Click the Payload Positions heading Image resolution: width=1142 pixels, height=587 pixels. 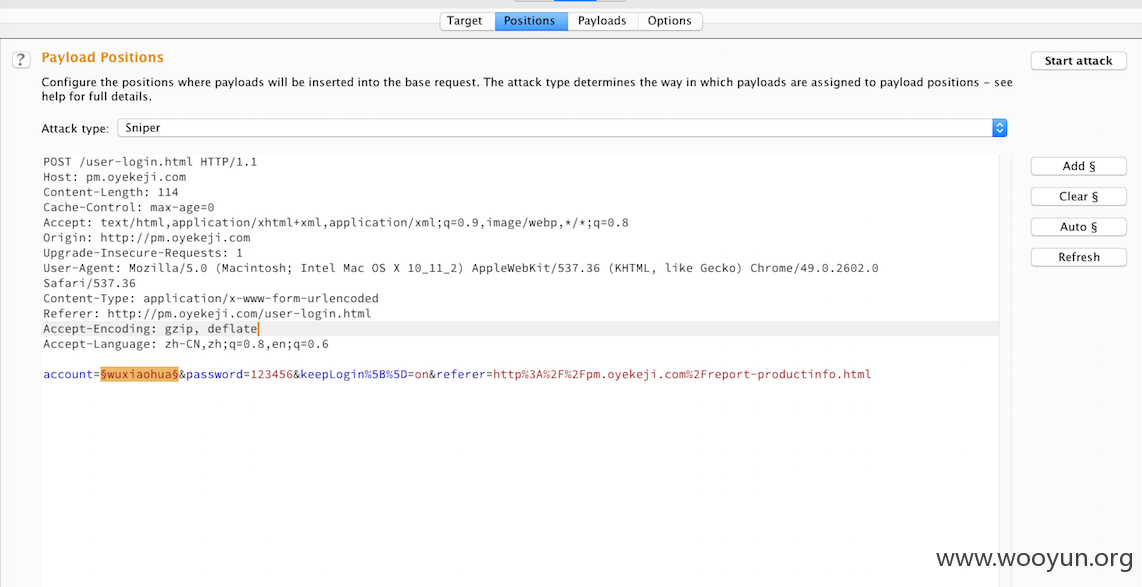(x=103, y=58)
